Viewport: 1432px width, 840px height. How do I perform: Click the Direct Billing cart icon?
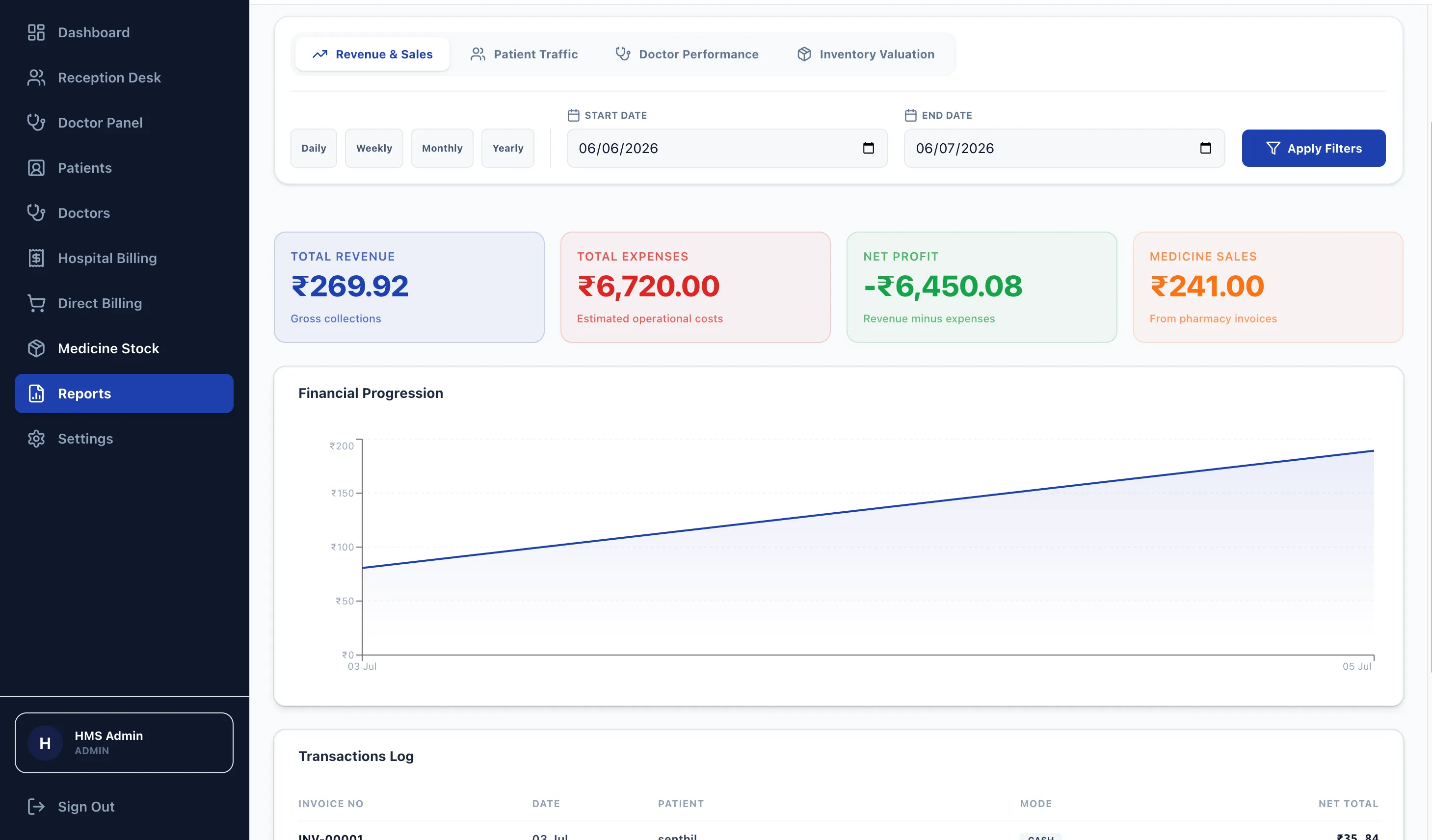(36, 303)
